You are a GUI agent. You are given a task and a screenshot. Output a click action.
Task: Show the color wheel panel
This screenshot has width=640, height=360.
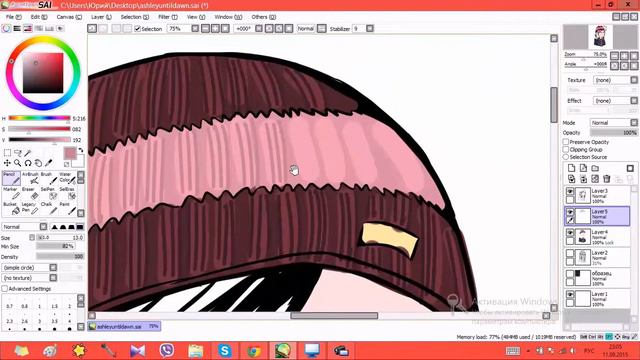tap(6, 29)
